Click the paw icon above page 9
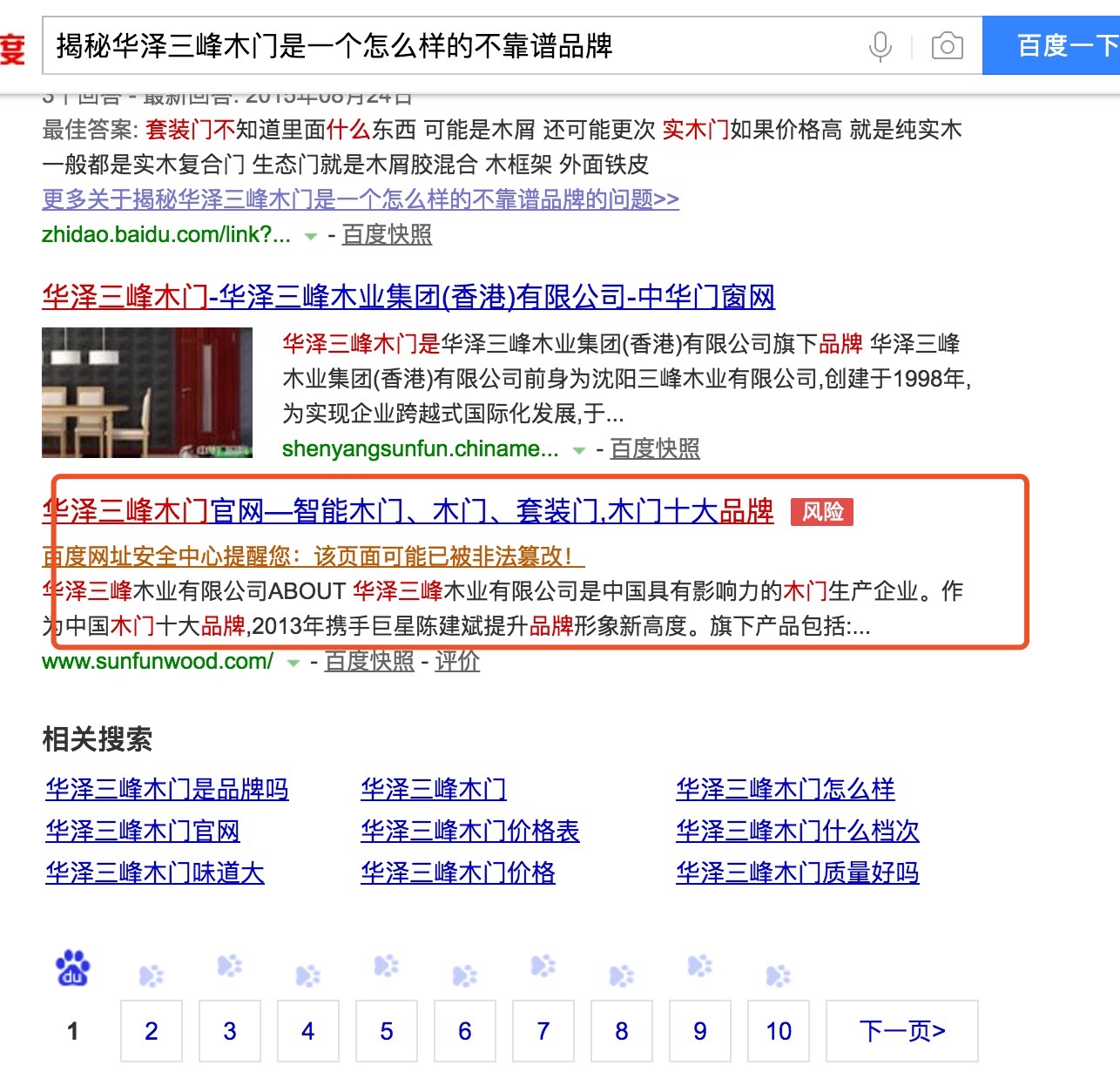 click(x=700, y=966)
